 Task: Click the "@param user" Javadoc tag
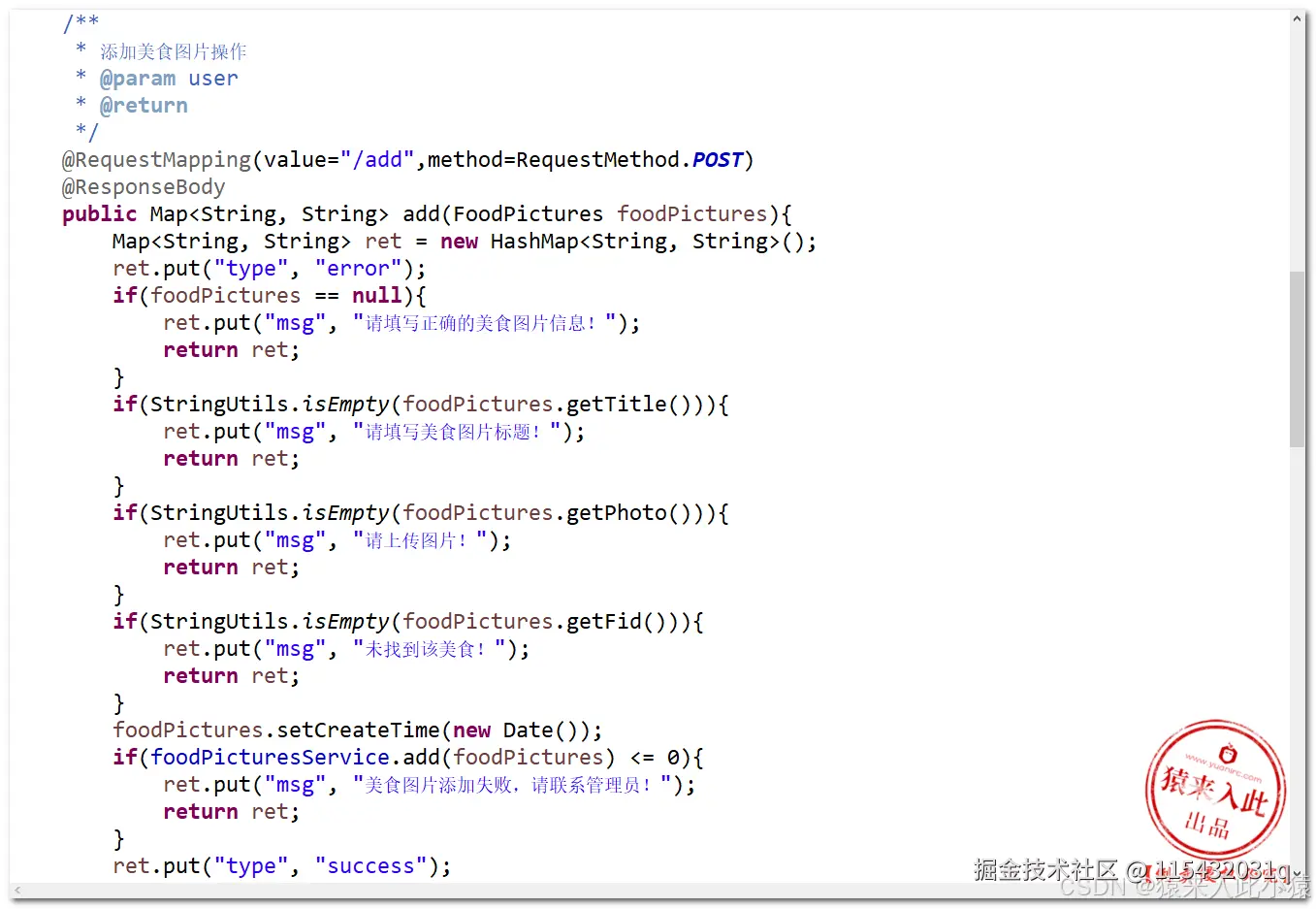[169, 79]
